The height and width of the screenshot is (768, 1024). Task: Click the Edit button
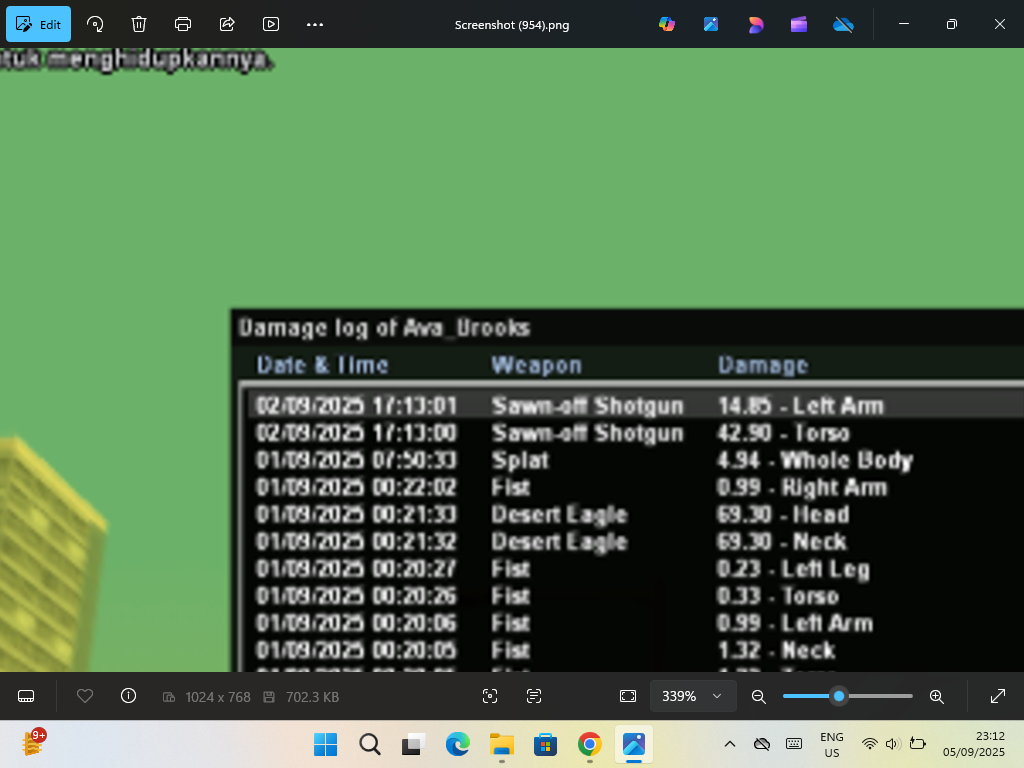39,24
